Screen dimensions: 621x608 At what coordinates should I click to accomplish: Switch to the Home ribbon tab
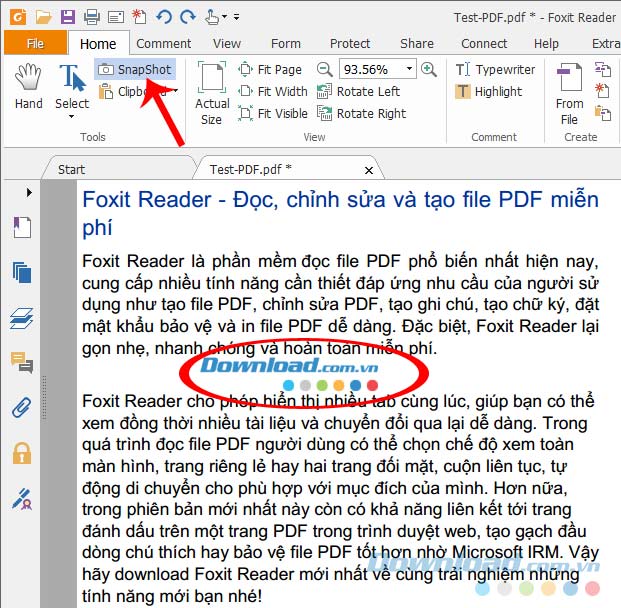point(98,44)
